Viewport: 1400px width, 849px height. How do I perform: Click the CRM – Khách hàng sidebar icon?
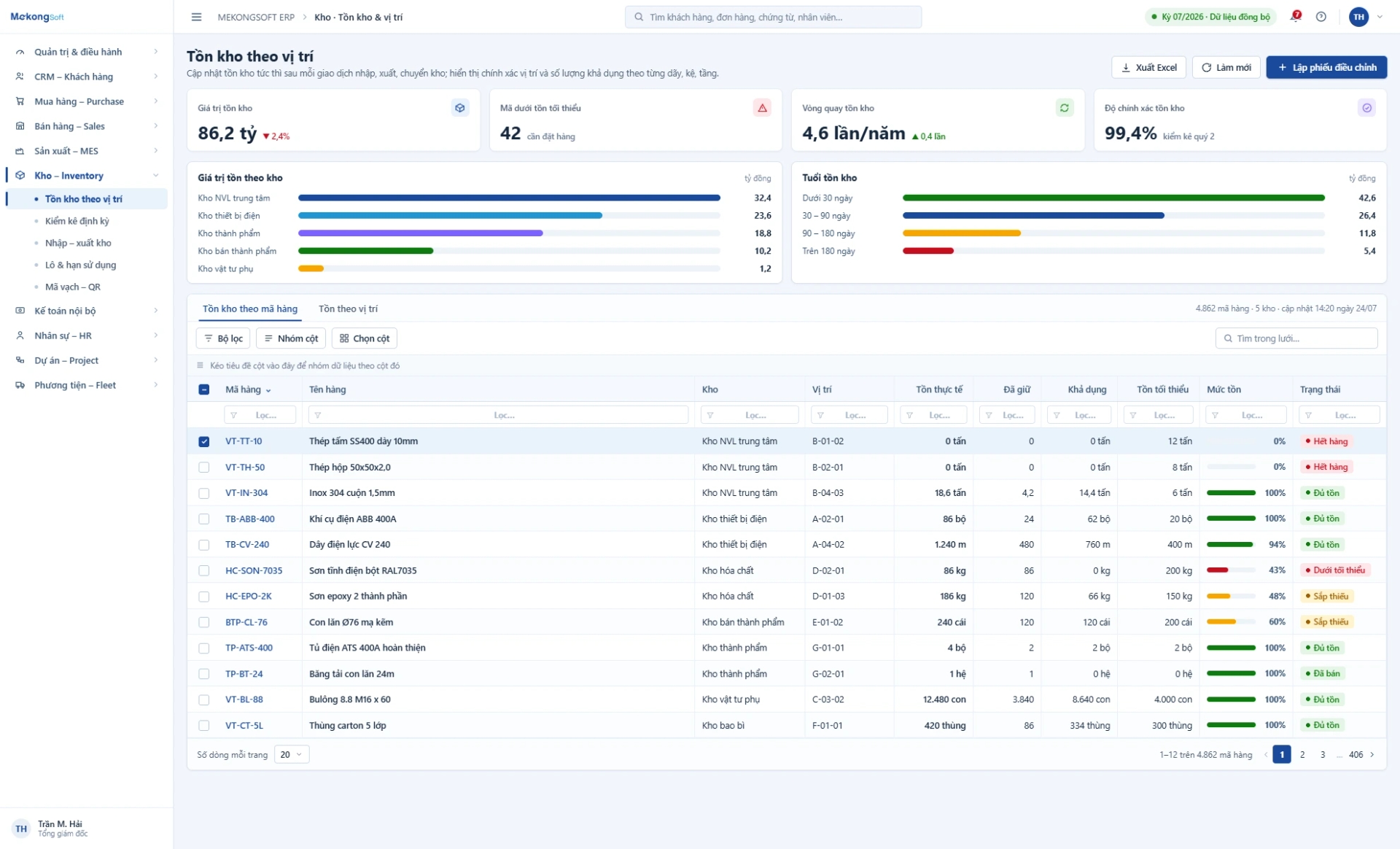click(x=20, y=77)
